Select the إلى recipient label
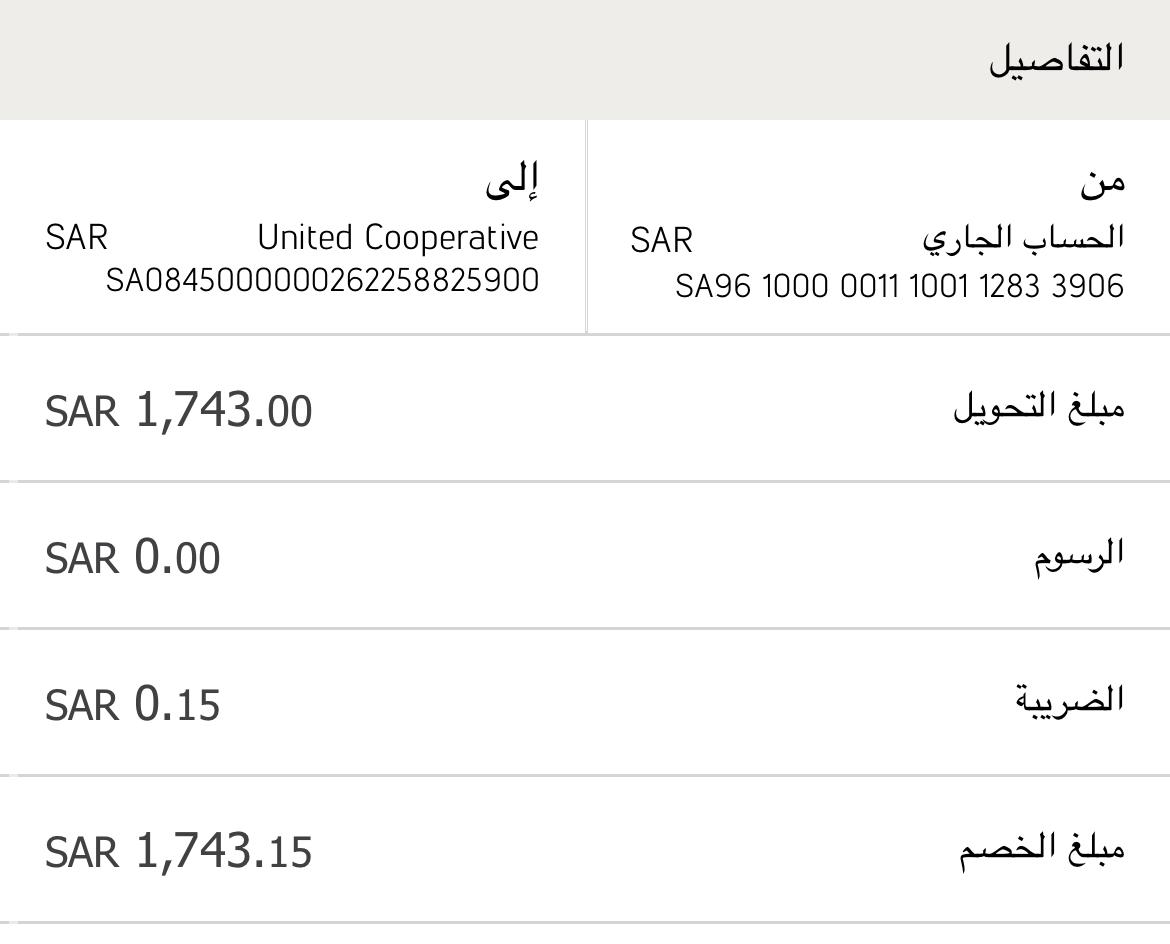This screenshot has width=1170, height=944. (512, 180)
